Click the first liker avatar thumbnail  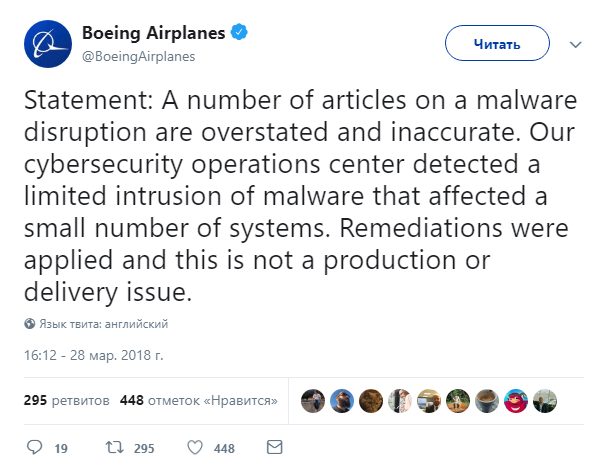(x=313, y=400)
